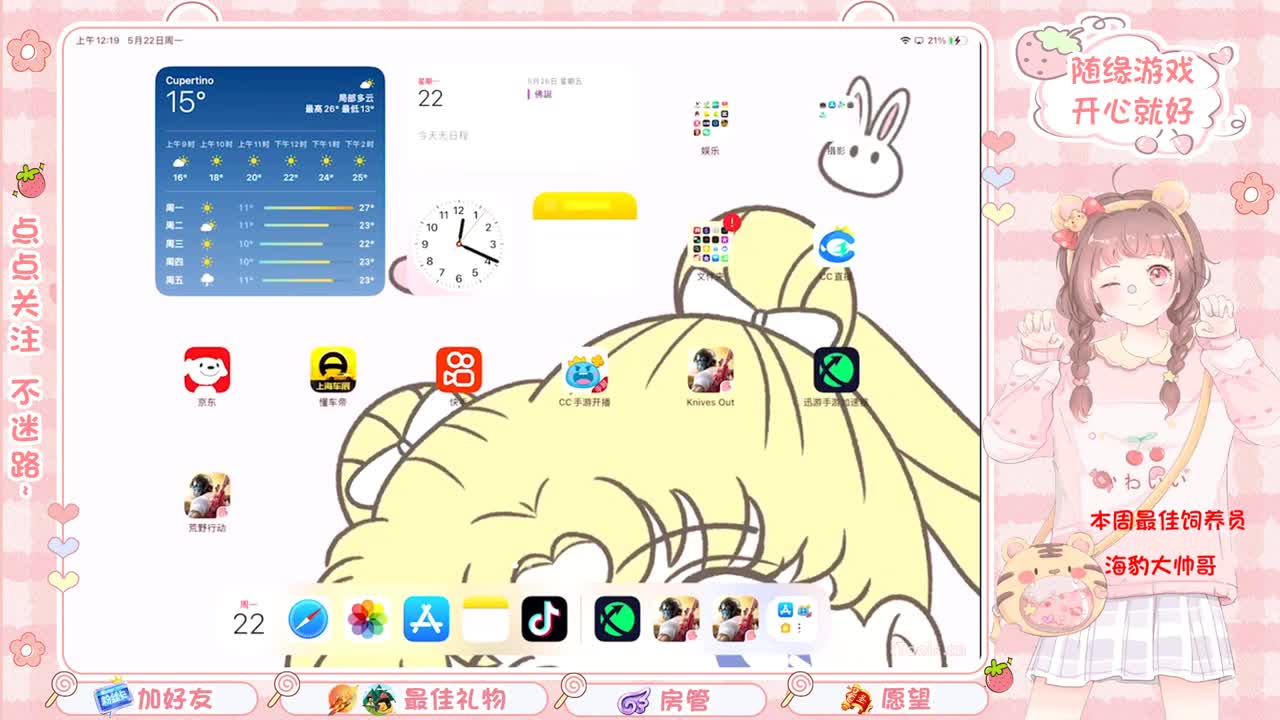Tap the screen mirroring status icon

[919, 41]
